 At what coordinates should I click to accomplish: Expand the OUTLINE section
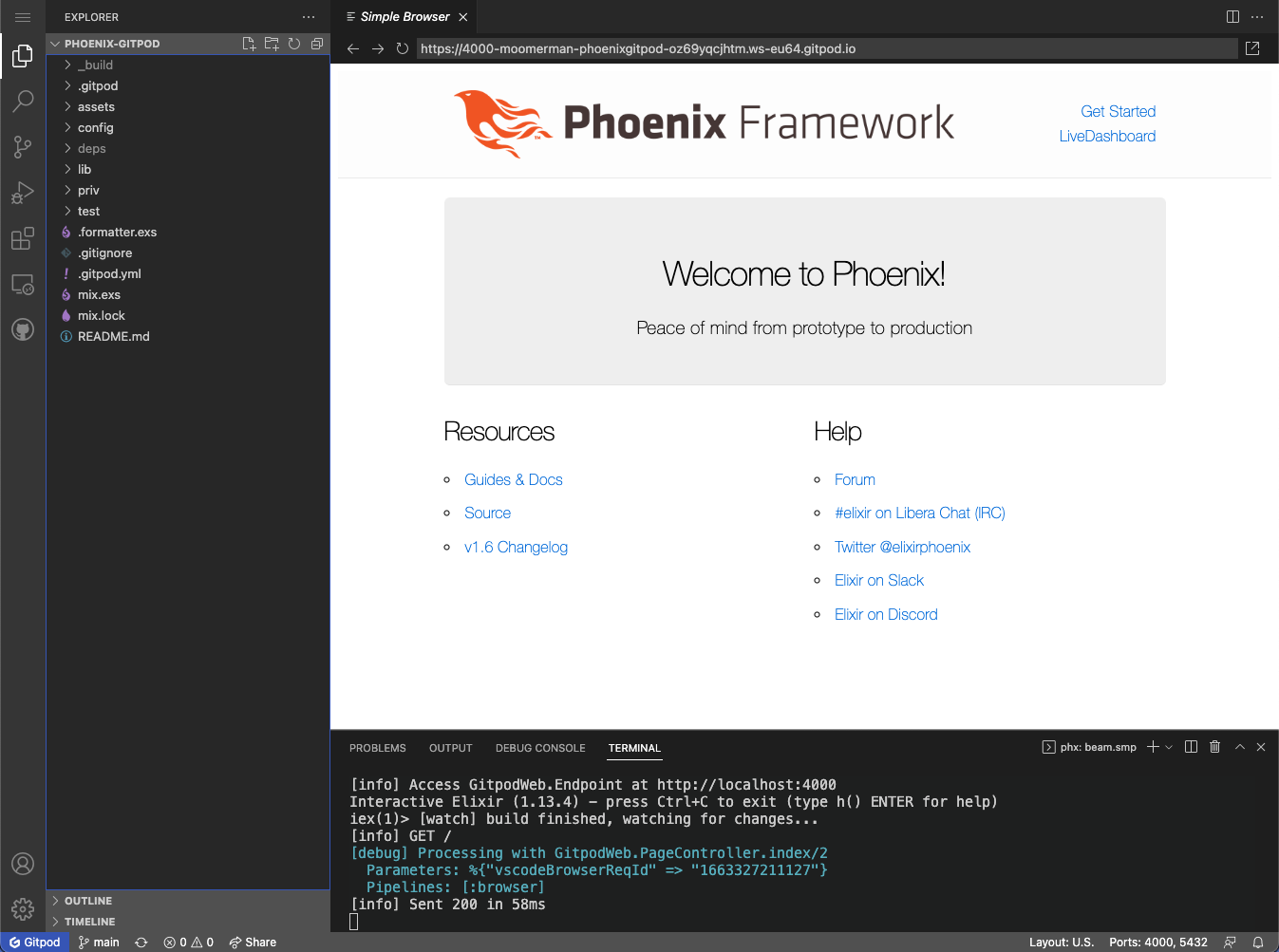coord(188,901)
